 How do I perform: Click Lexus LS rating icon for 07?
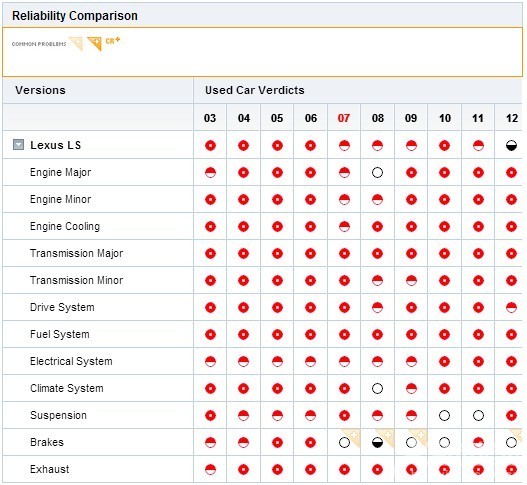click(344, 146)
